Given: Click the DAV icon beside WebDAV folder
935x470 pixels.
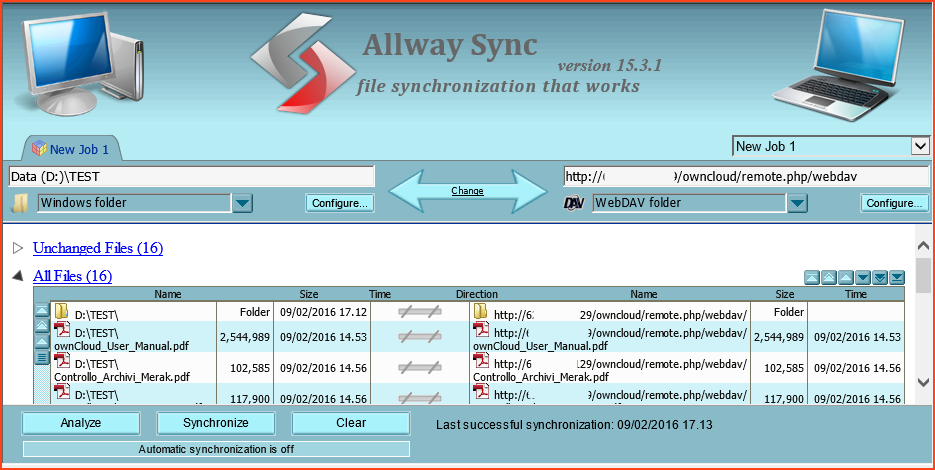Looking at the screenshot, I should pyautogui.click(x=574, y=203).
